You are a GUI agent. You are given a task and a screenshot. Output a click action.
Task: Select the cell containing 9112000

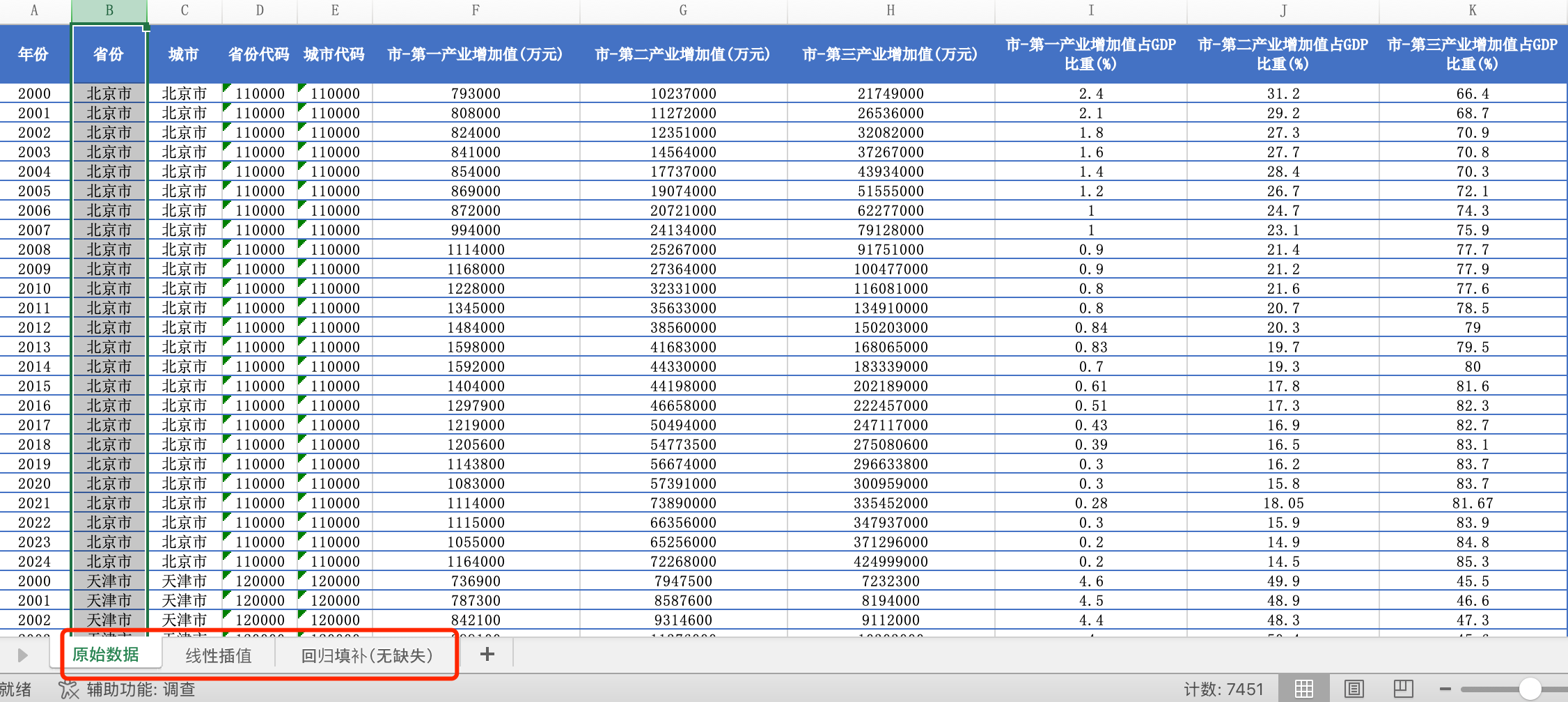coord(891,620)
